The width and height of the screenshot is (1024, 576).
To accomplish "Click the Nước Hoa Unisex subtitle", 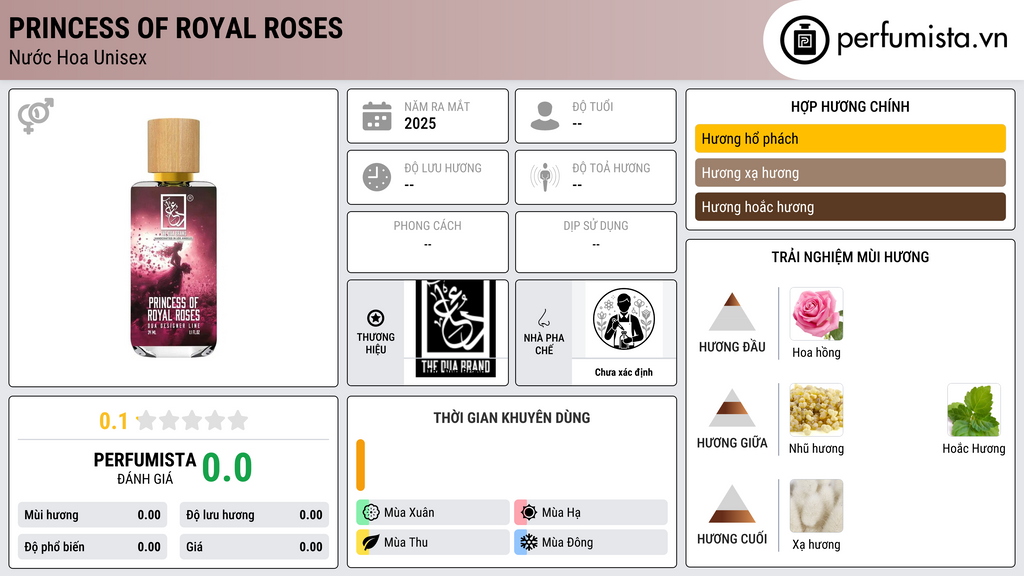I will 78,57.
